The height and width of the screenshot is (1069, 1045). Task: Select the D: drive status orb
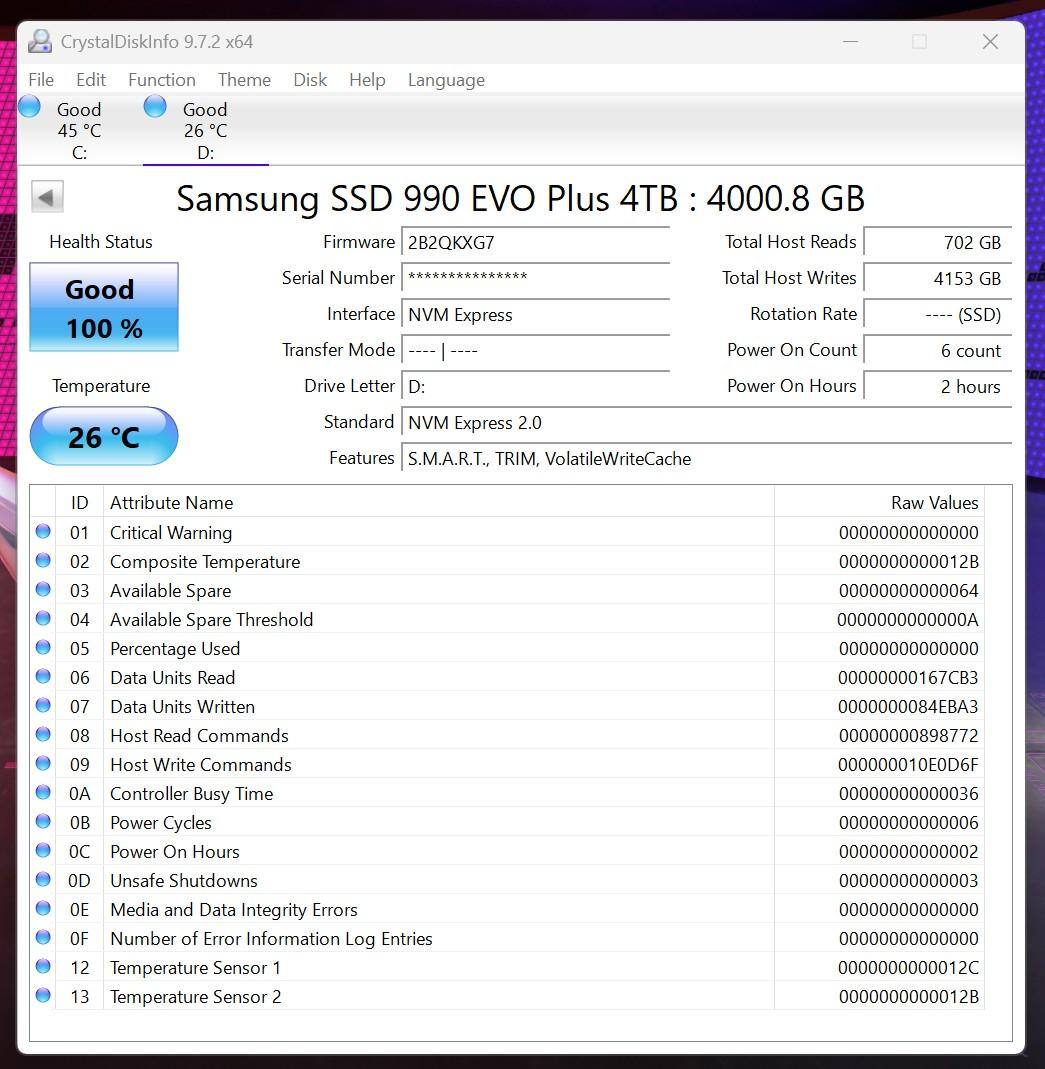[155, 107]
